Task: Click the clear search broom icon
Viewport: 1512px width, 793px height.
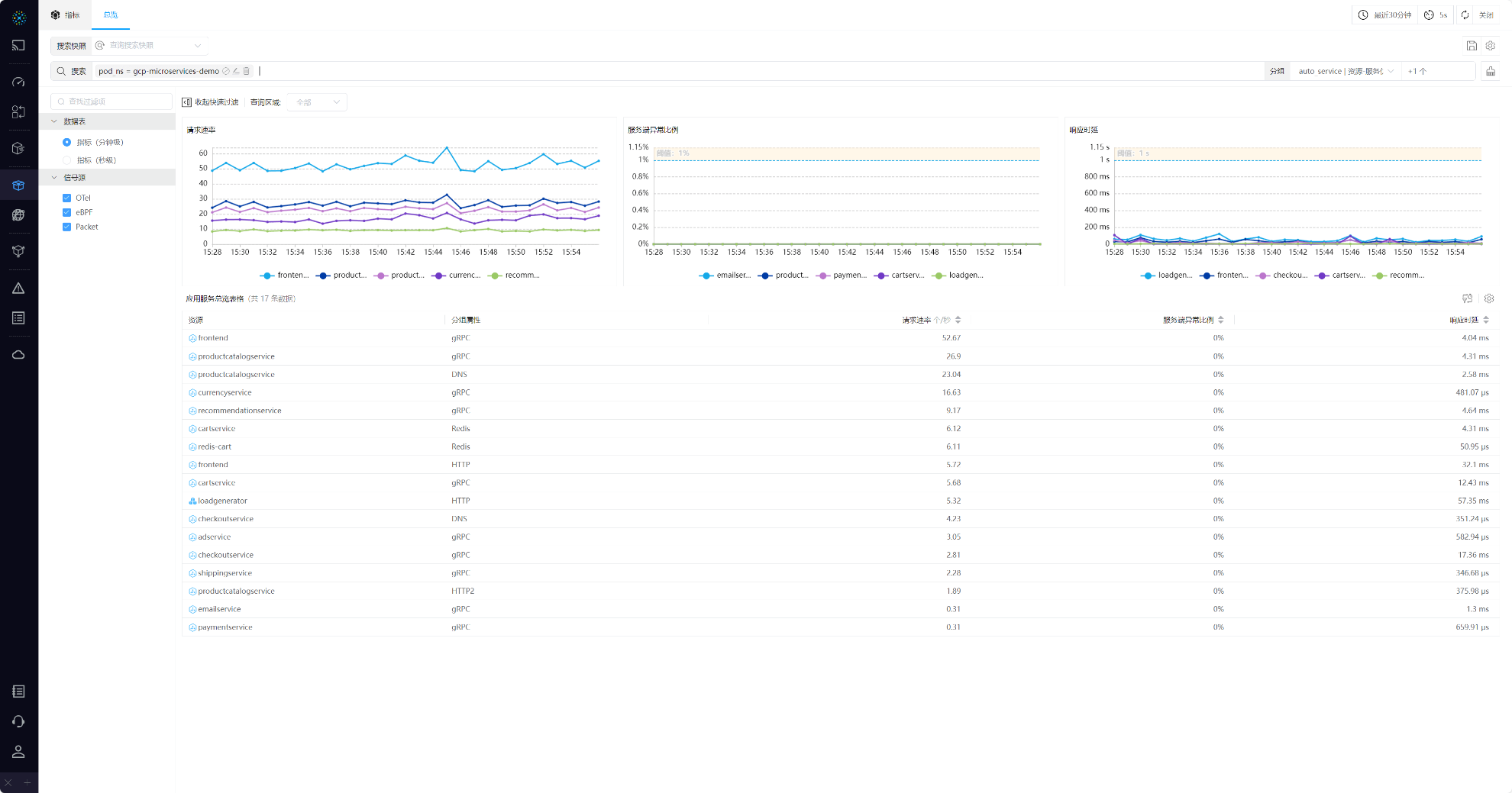Action: click(1490, 71)
